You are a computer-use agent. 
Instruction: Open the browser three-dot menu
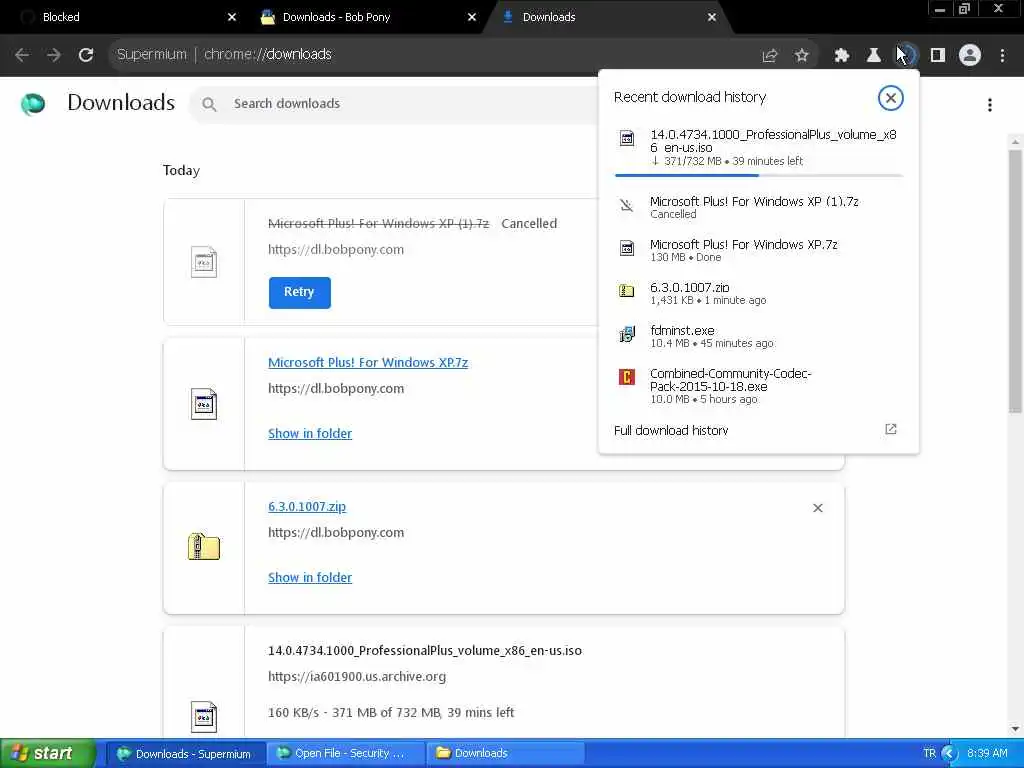[1002, 56]
